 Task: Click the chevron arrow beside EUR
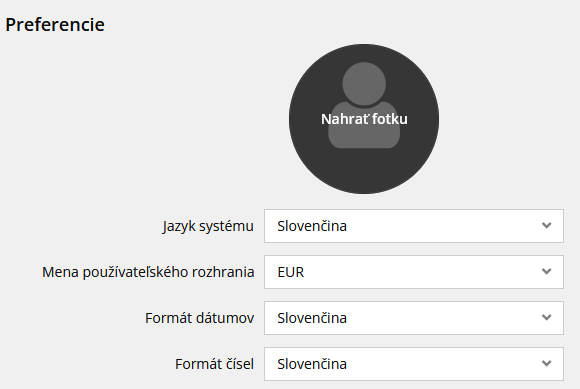coord(546,271)
